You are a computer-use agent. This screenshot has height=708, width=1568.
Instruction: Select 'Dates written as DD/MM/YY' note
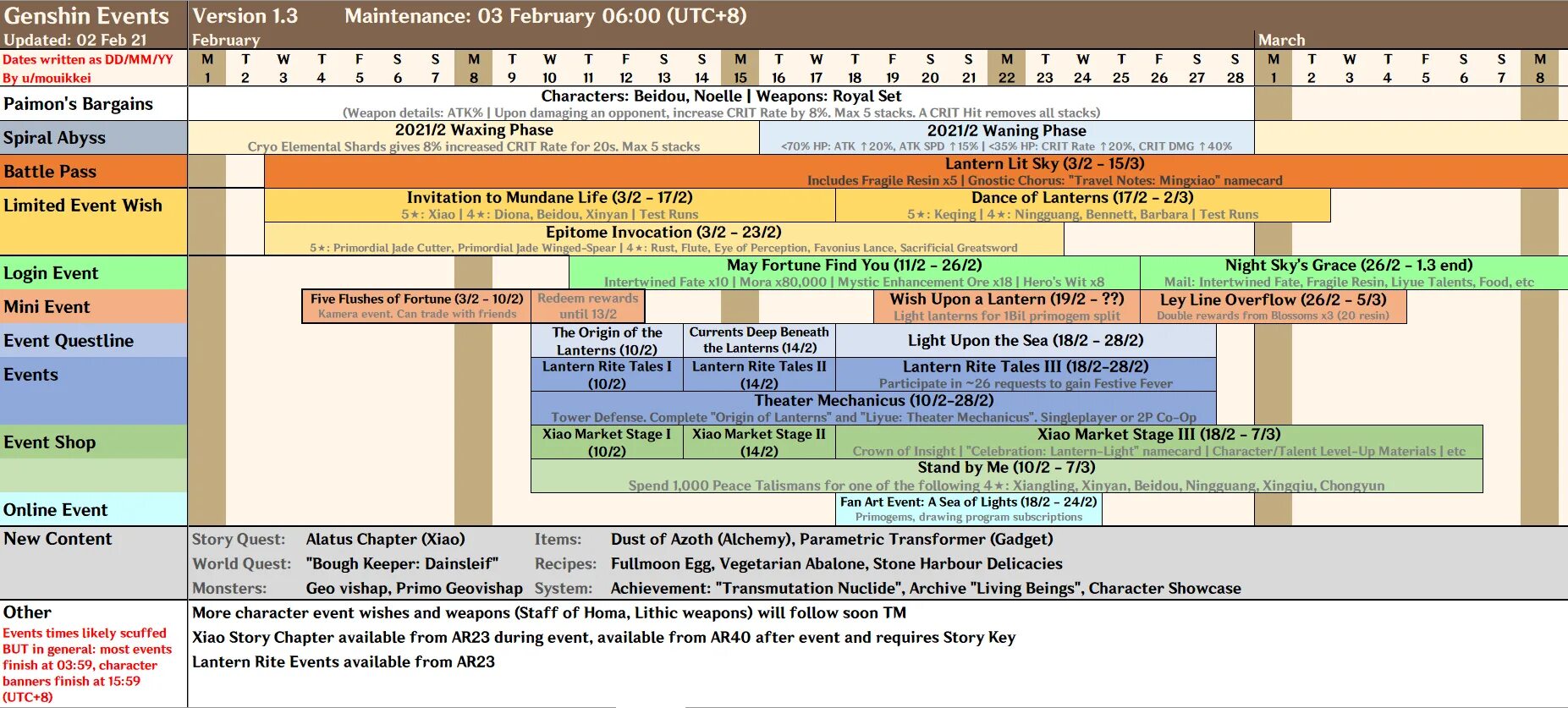[x=88, y=59]
